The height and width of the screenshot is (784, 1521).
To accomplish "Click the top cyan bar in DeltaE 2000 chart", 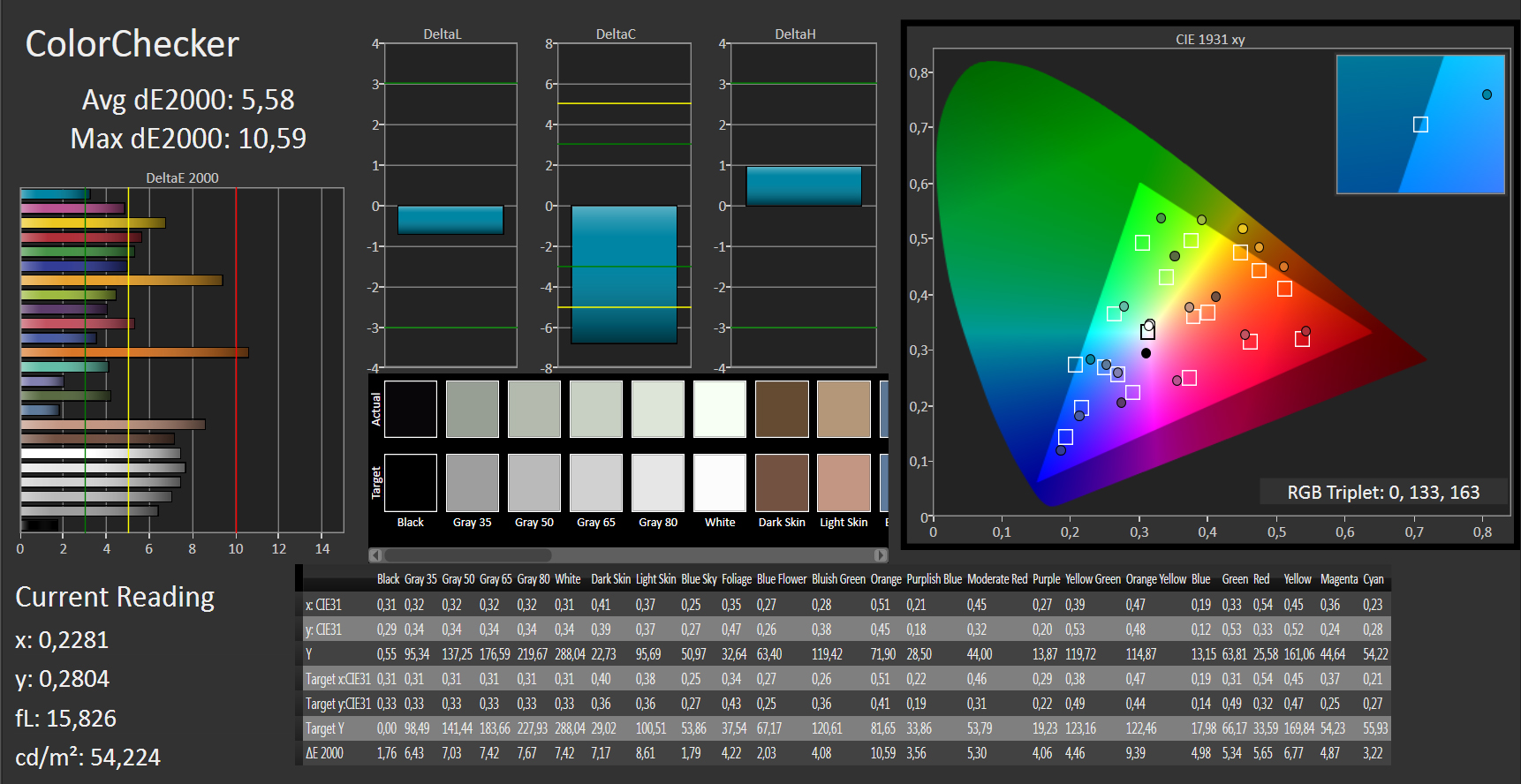I will coord(55,194).
